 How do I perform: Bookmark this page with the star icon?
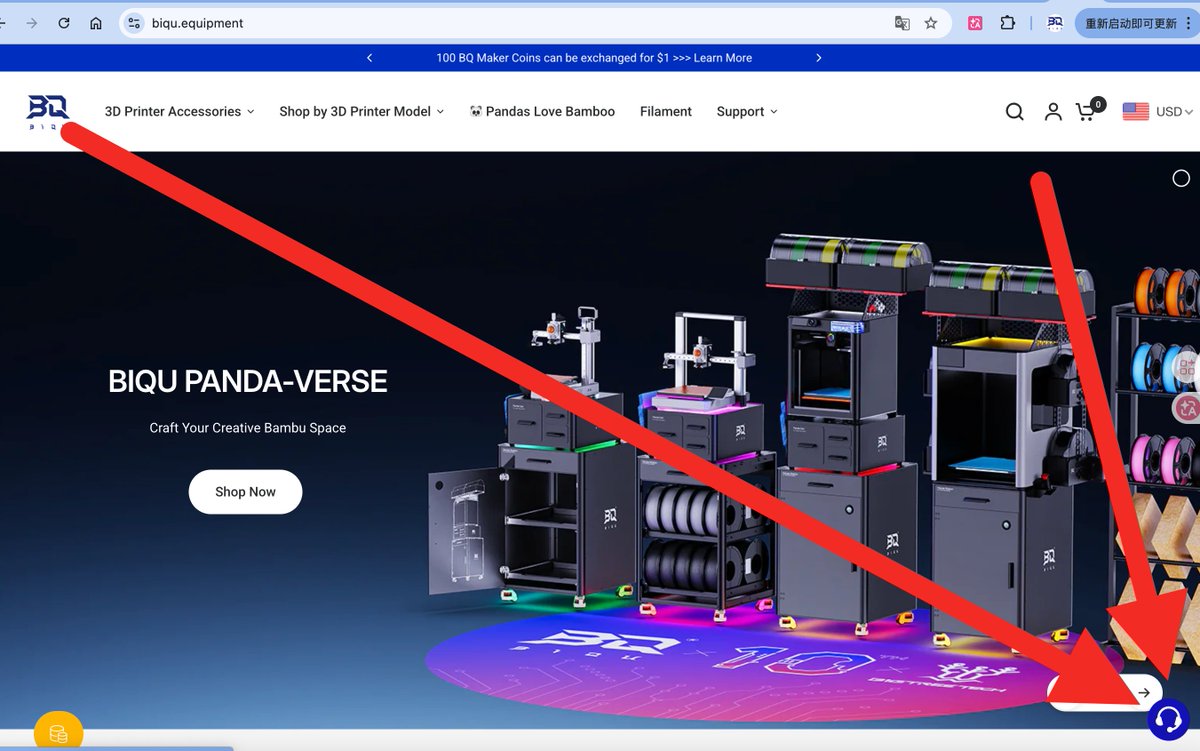point(931,23)
